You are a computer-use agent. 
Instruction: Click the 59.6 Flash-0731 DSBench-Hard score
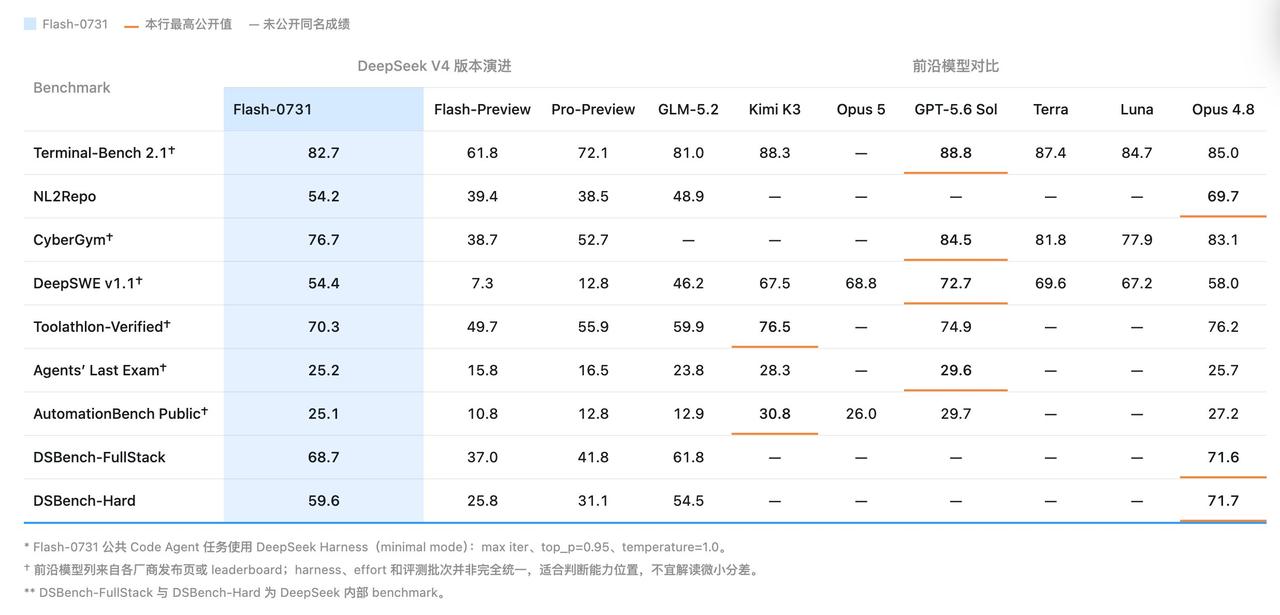click(x=324, y=501)
